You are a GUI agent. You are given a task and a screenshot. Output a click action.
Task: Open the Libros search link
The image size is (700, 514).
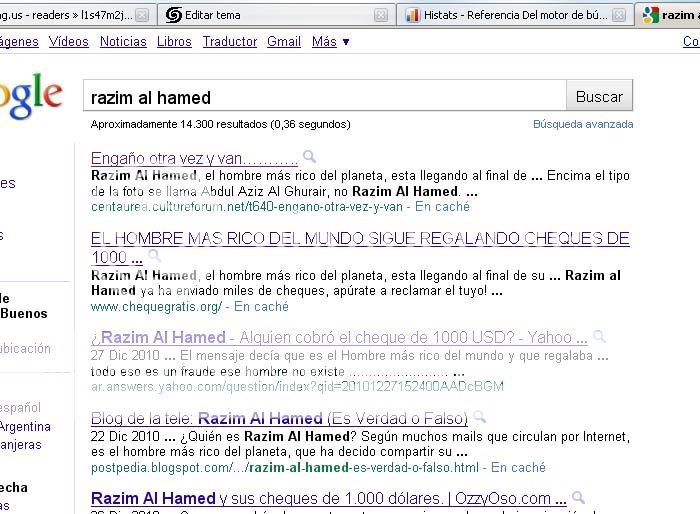coord(174,42)
